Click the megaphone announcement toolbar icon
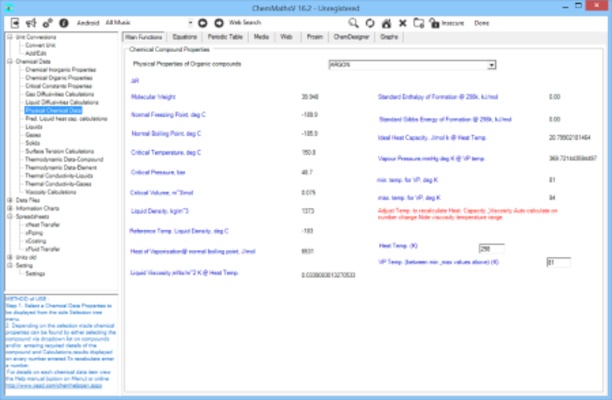The image size is (612, 400). tap(31, 23)
